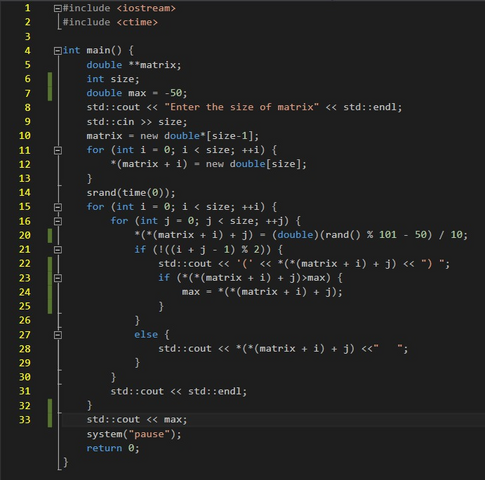Viewport: 485px width, 480px height.
Task: Click on "101" in the modulo expression
Action: tap(388, 235)
